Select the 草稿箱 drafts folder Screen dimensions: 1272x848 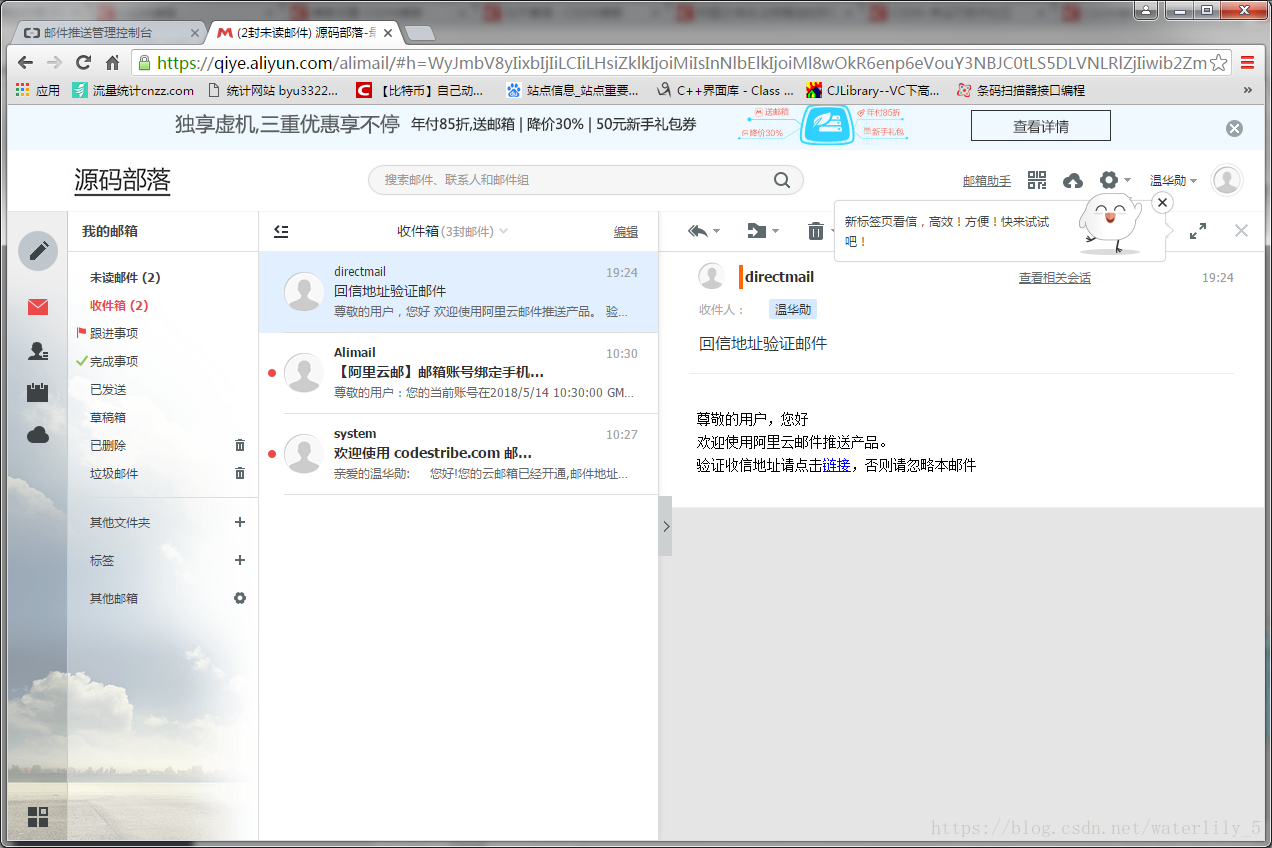(108, 417)
